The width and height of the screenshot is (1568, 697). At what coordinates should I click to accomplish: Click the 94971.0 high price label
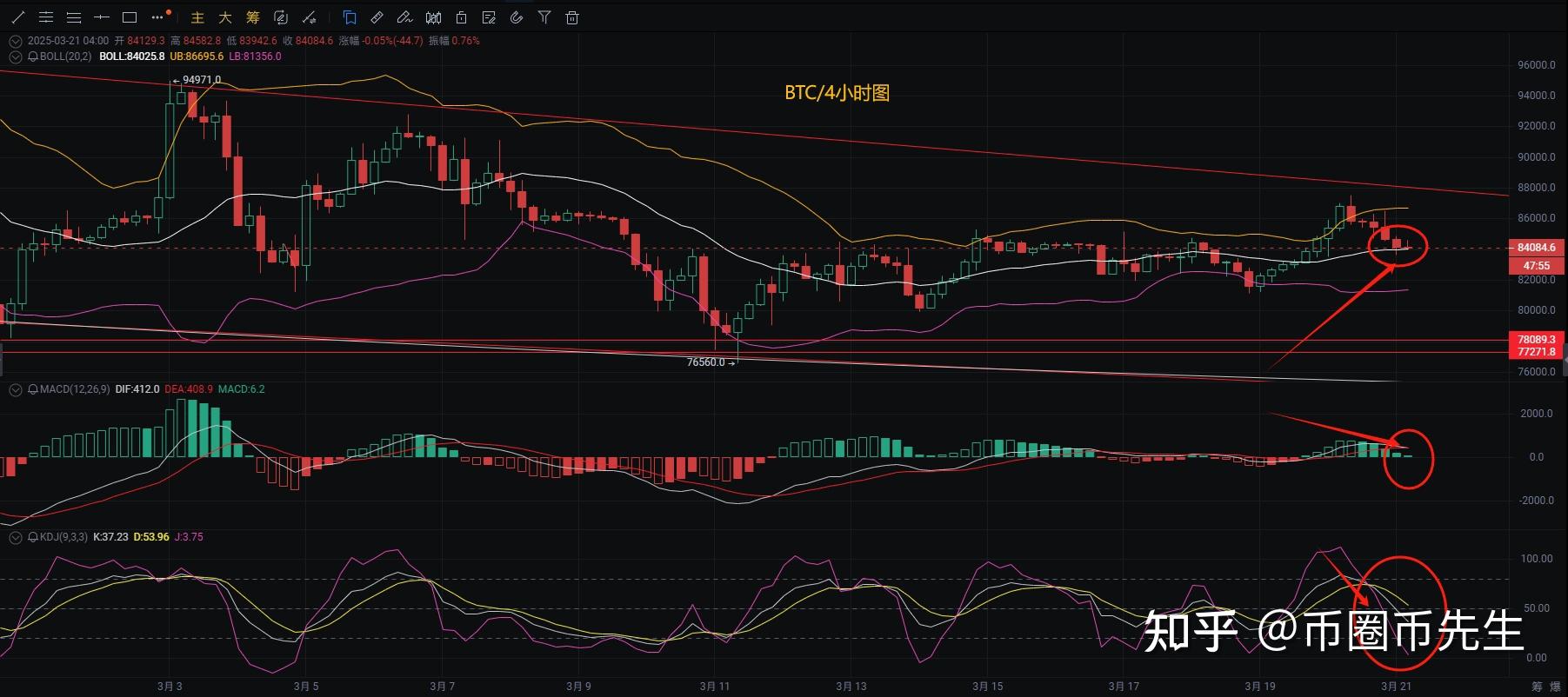202,80
